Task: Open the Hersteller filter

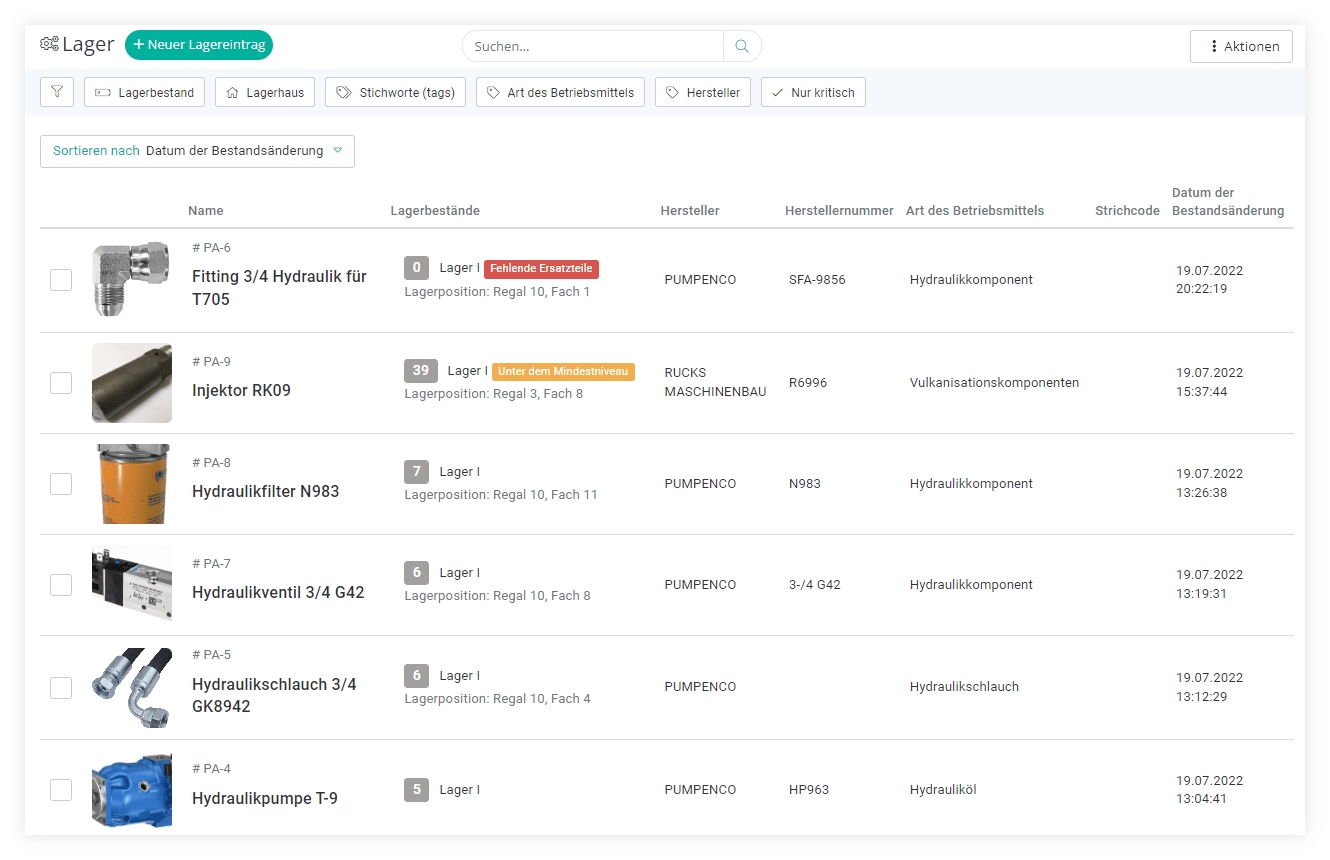Action: [702, 92]
